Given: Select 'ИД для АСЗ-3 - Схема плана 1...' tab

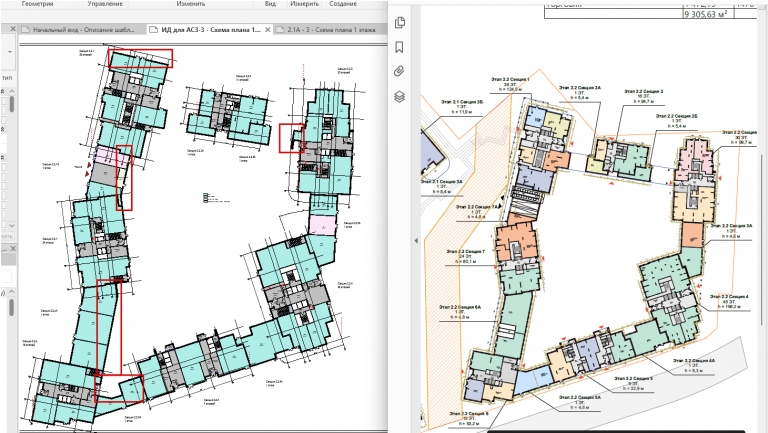Looking at the screenshot, I should [x=211, y=30].
